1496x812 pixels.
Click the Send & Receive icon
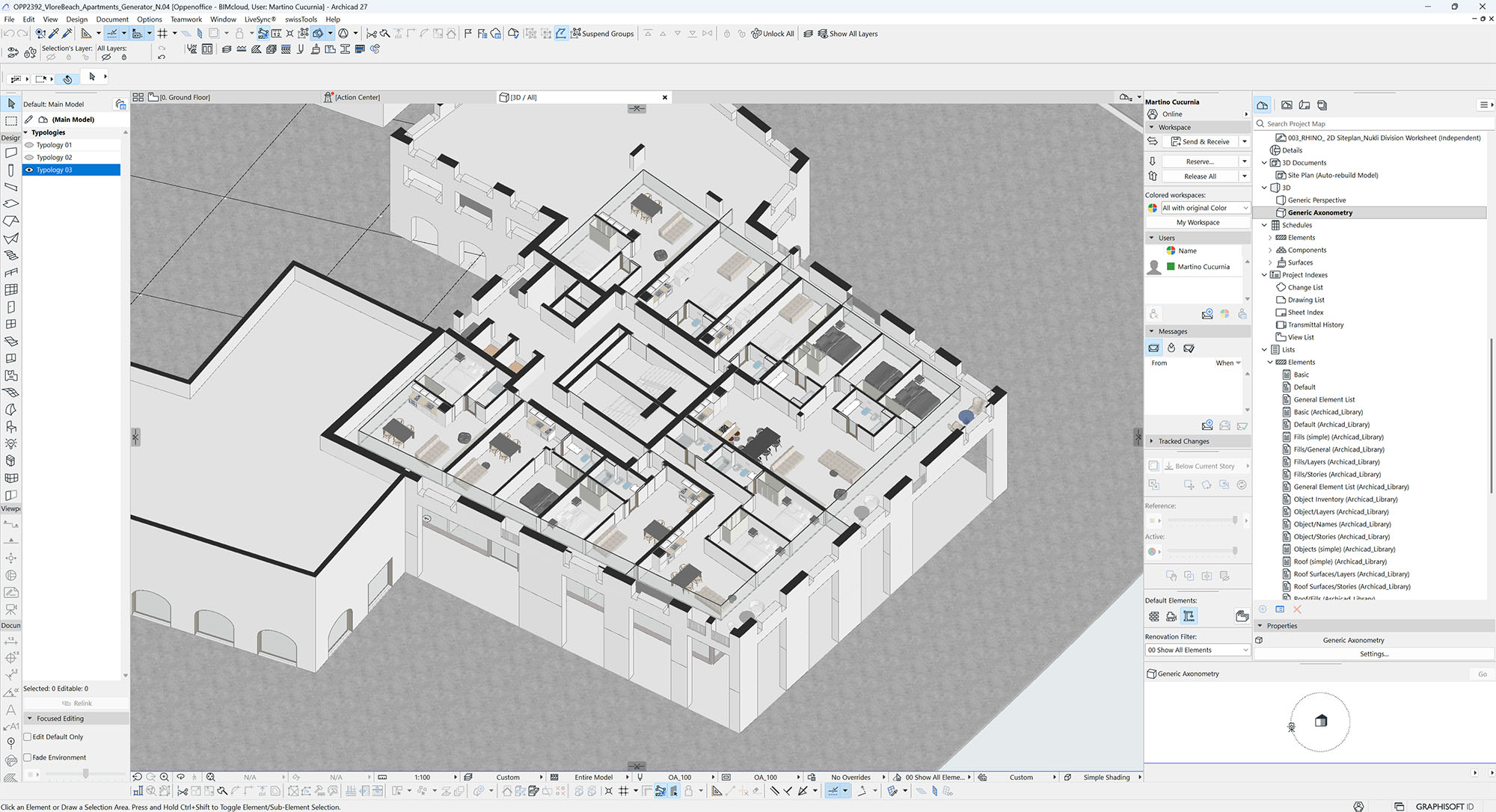1153,141
